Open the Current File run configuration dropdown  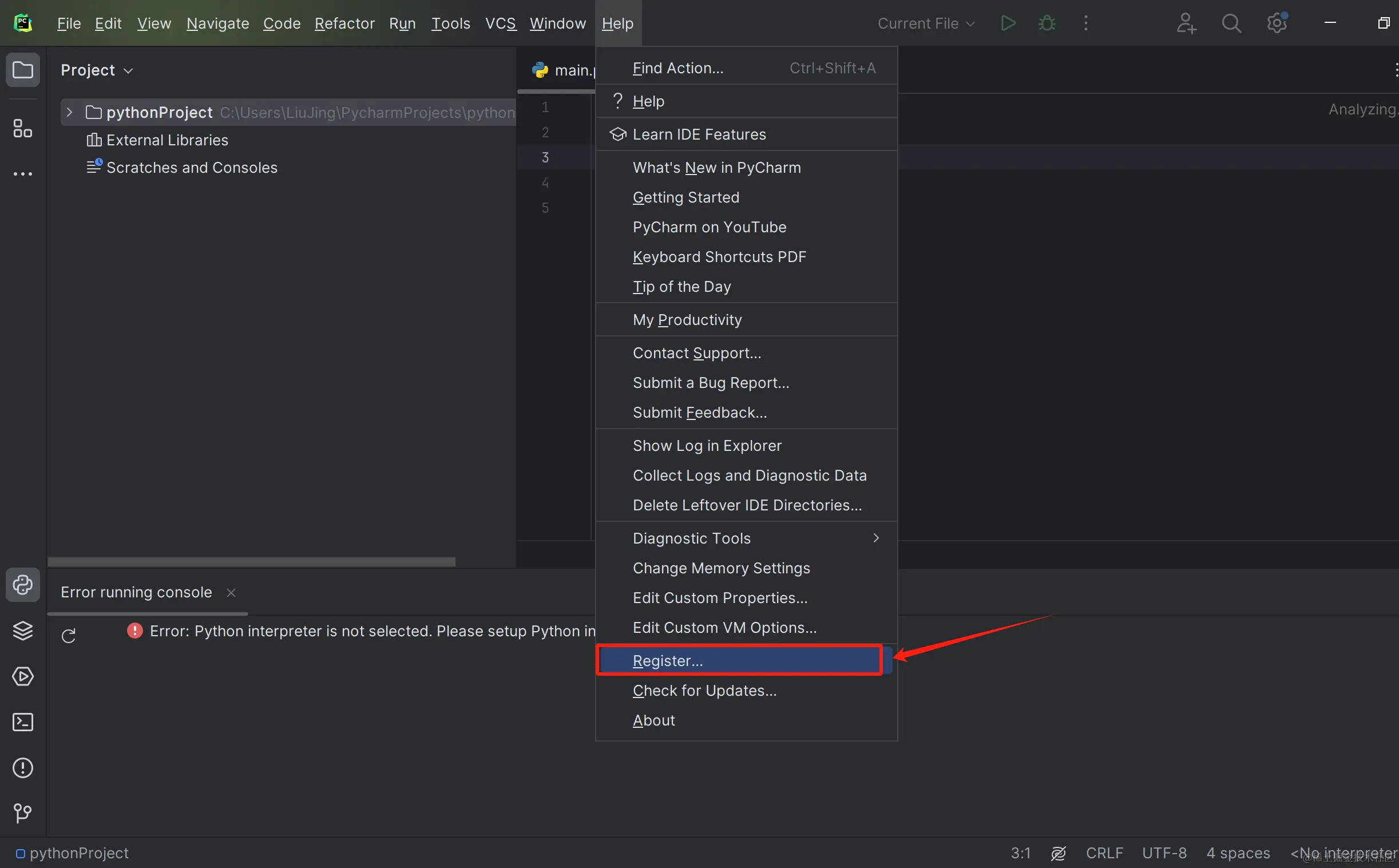click(925, 23)
